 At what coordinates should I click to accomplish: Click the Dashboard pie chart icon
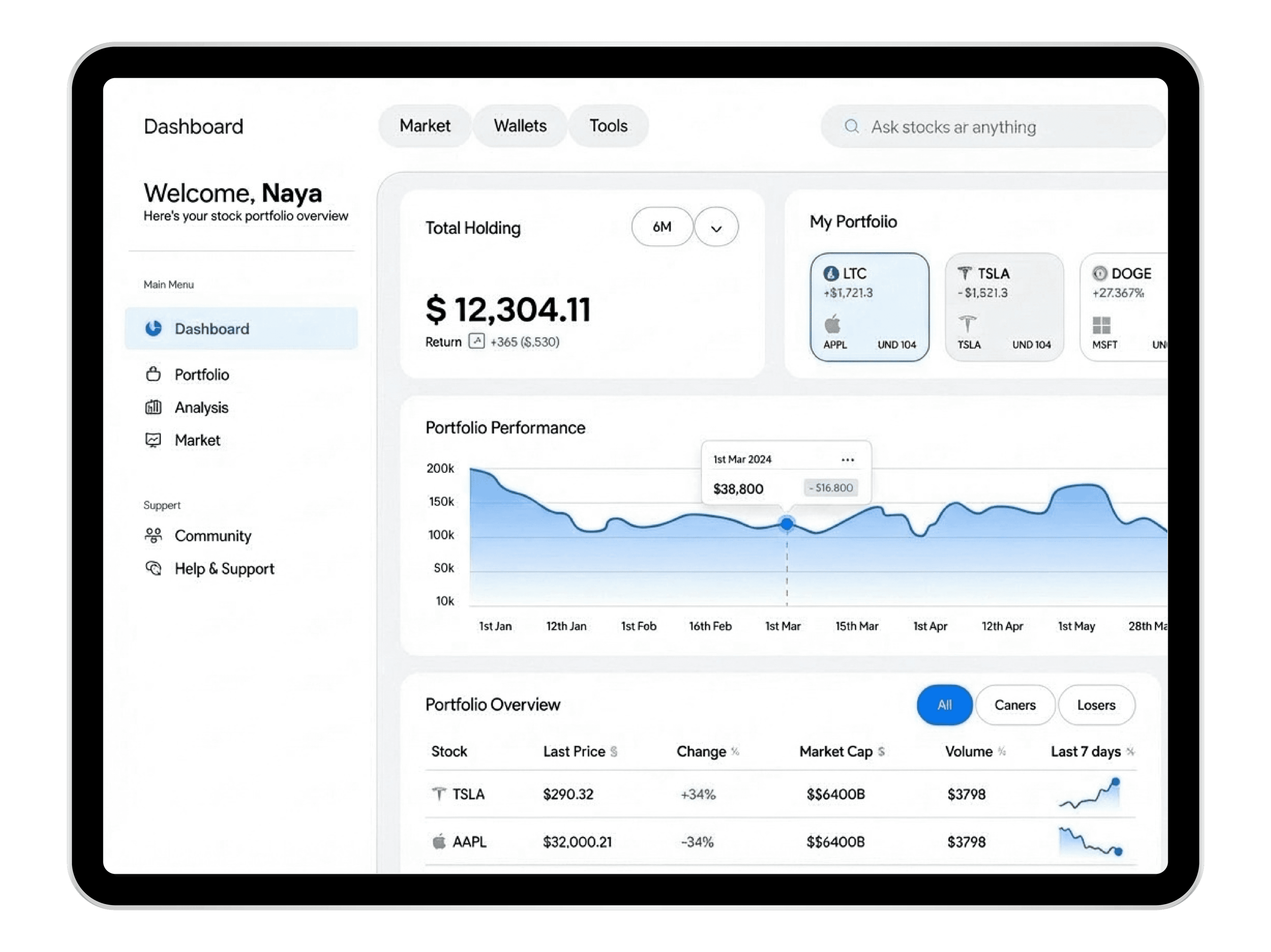(x=154, y=328)
